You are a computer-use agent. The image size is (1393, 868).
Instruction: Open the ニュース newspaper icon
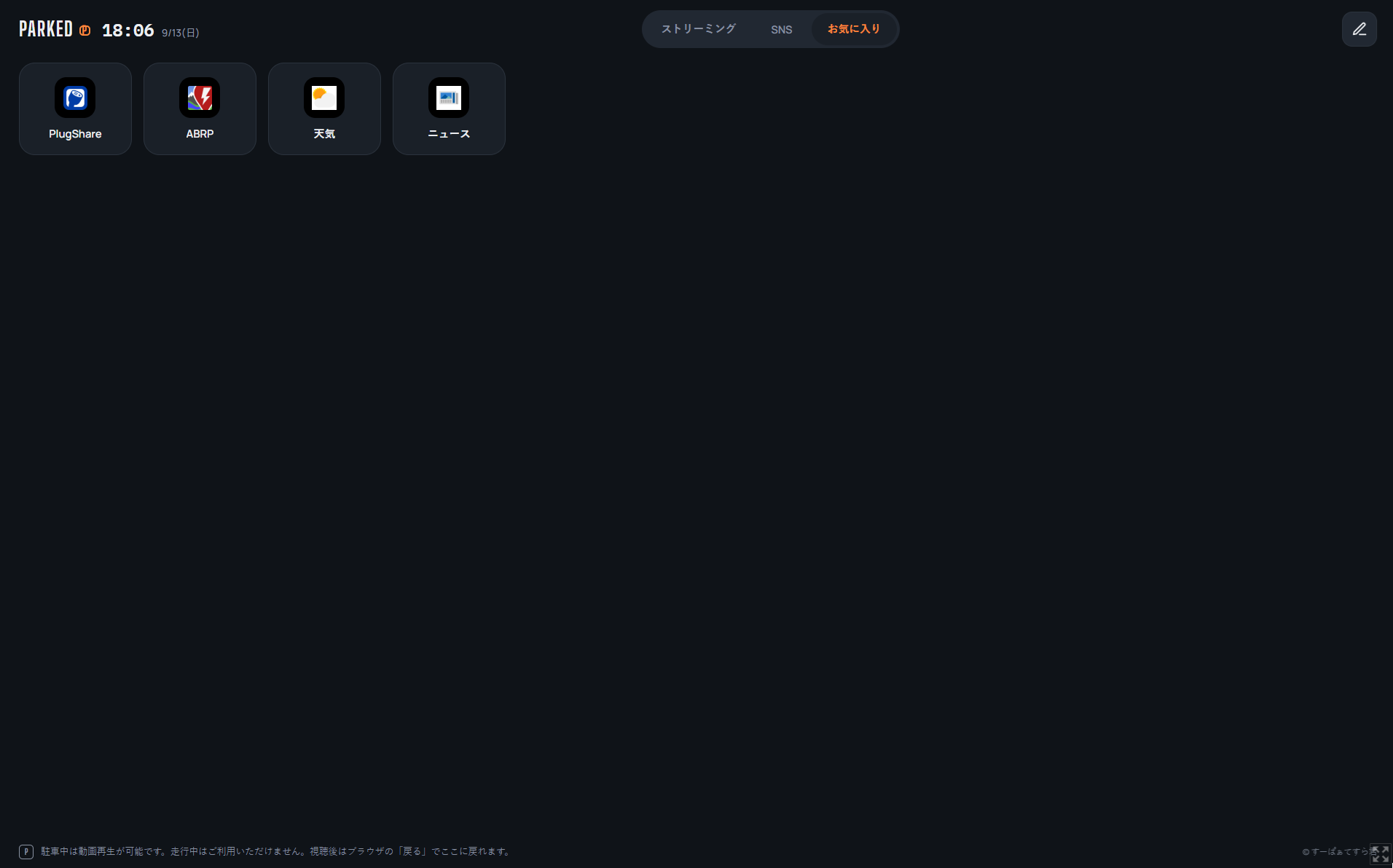click(x=449, y=98)
